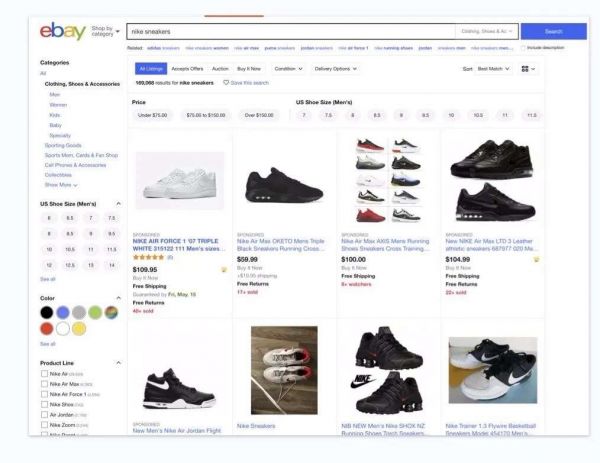Select the Buy It Now tab
The image size is (600, 463).
click(x=249, y=69)
